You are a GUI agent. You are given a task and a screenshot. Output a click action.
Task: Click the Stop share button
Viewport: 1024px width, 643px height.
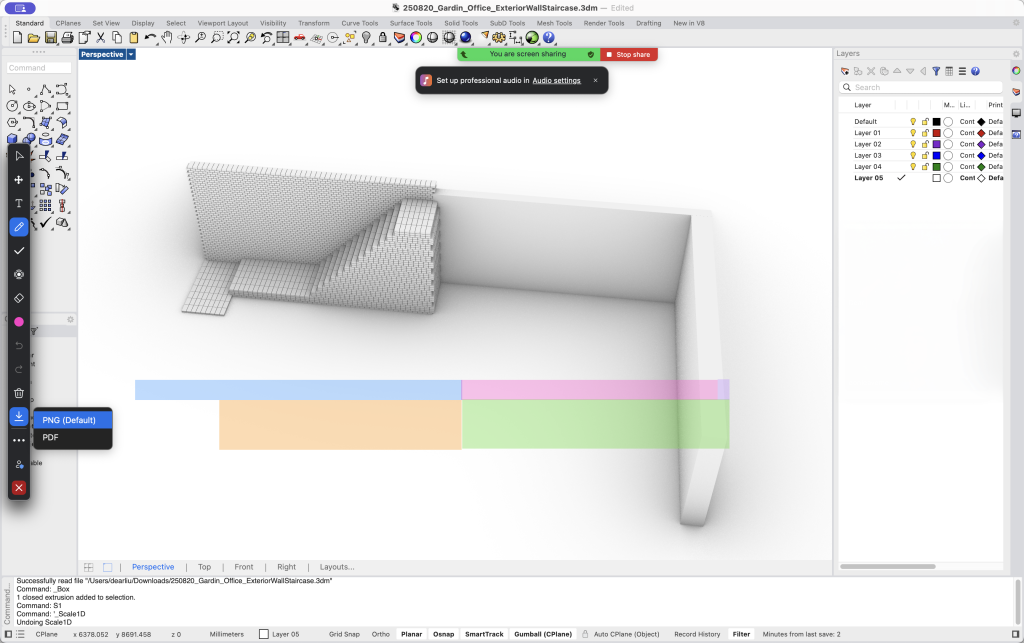coord(629,55)
